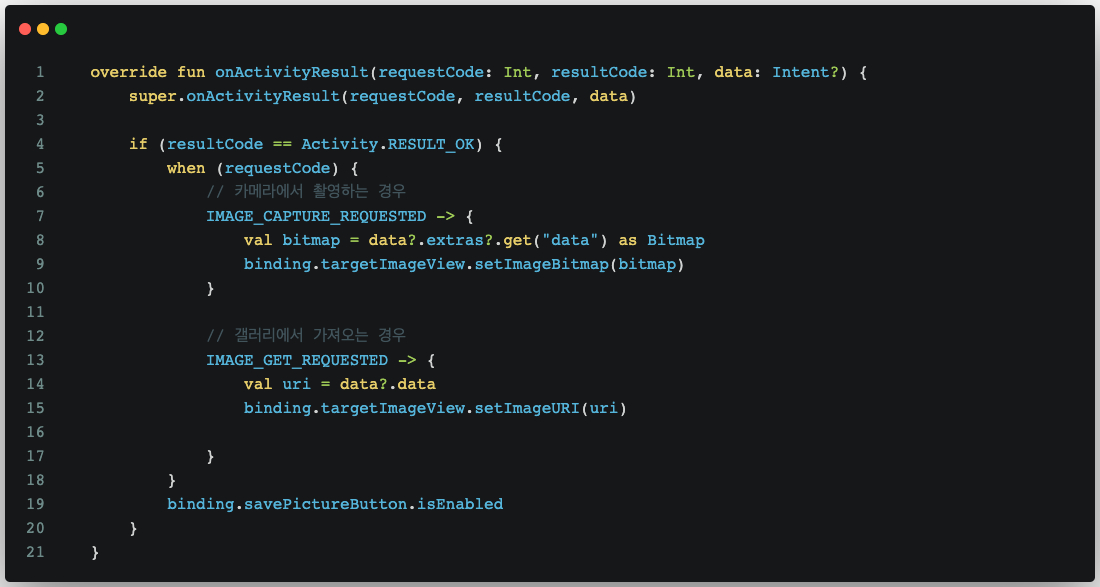Click line number 1 in the gutter
Viewport: 1100px width, 587px height.
(x=40, y=72)
